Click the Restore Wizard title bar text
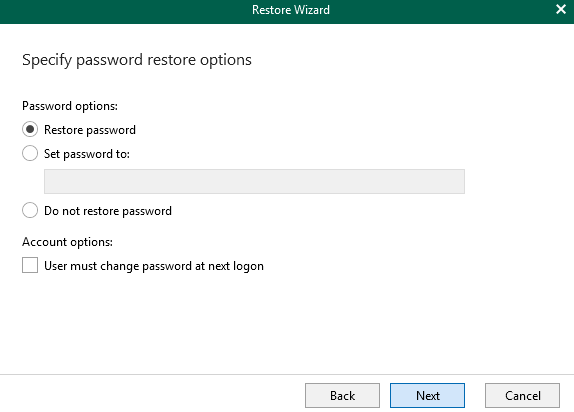Image resolution: width=574 pixels, height=412 pixels. point(291,10)
